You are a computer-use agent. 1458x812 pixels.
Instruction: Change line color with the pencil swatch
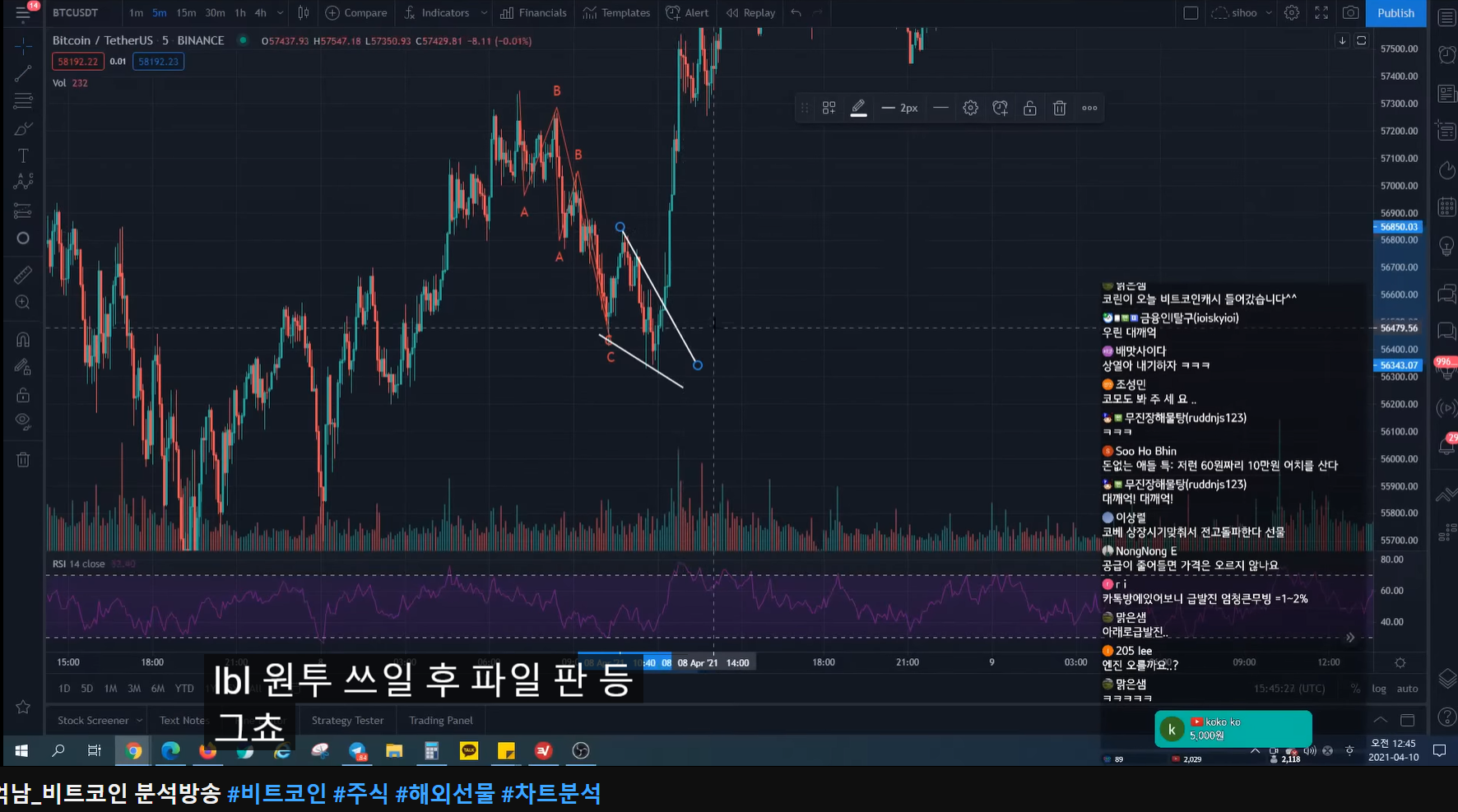coord(858,108)
